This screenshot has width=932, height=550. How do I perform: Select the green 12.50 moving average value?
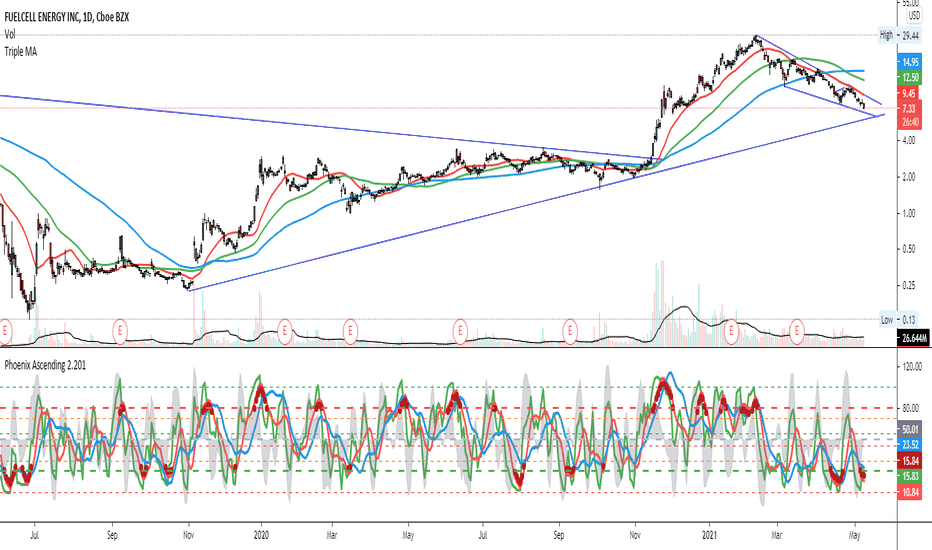tap(909, 77)
